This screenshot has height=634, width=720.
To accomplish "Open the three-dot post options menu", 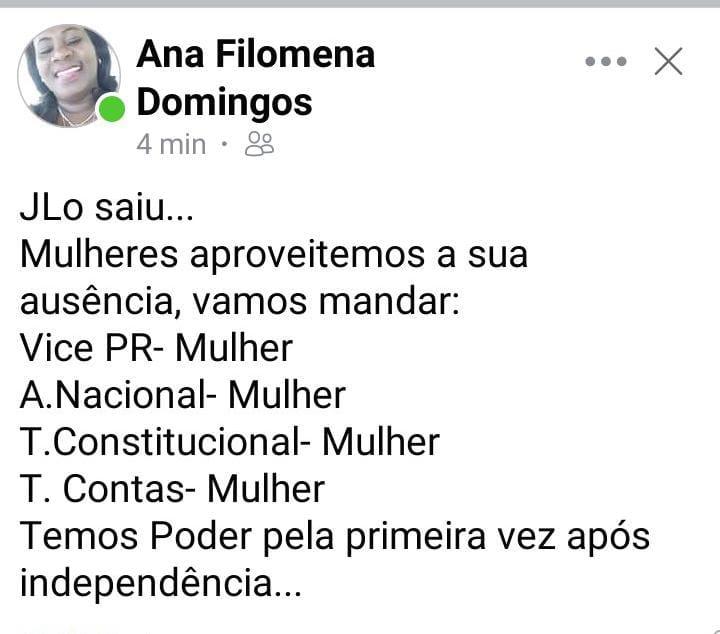I will 606,61.
